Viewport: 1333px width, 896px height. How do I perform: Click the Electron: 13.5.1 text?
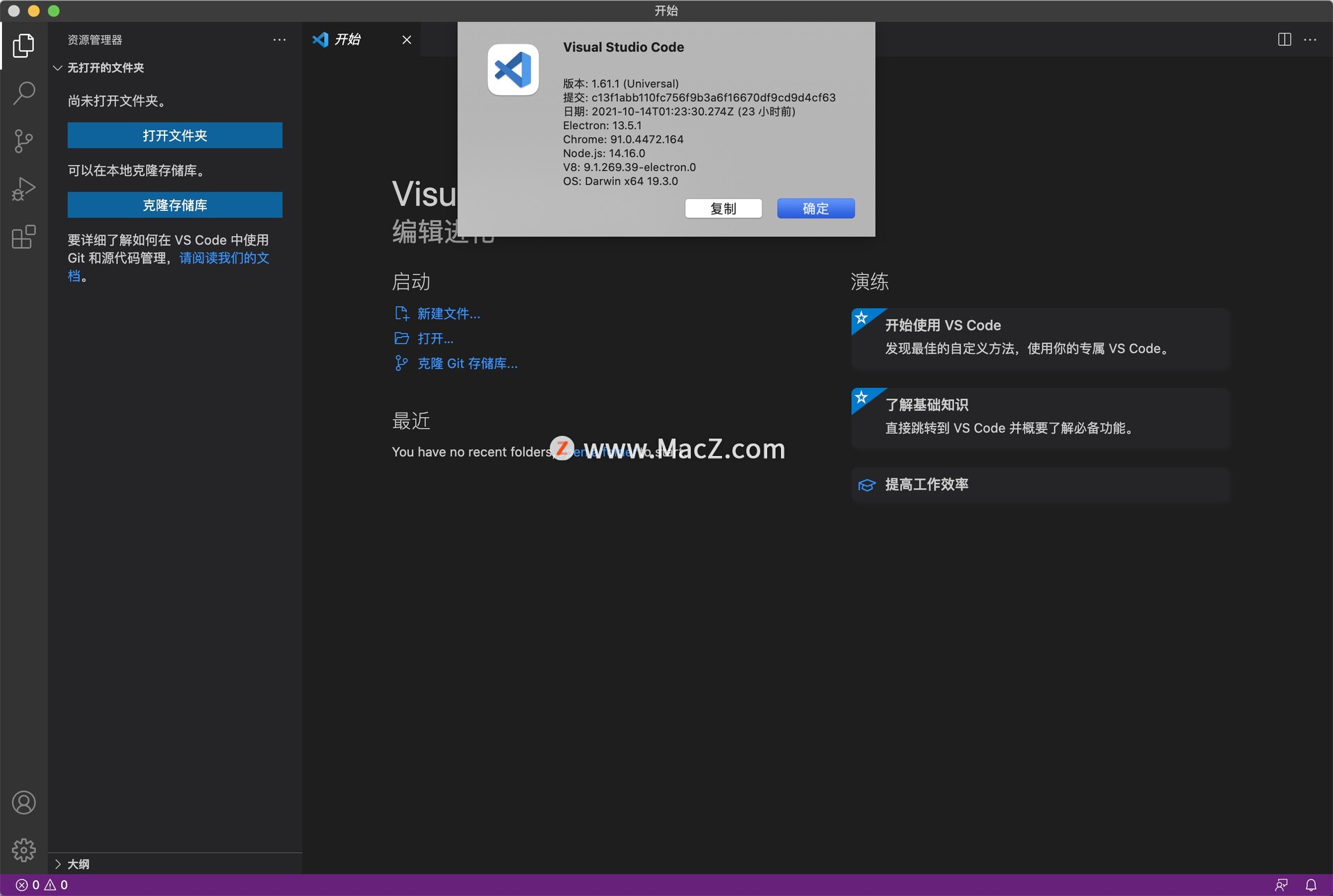[x=602, y=126]
